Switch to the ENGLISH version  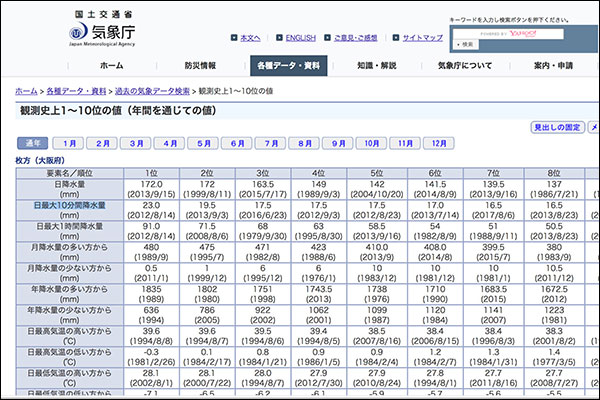(301, 38)
